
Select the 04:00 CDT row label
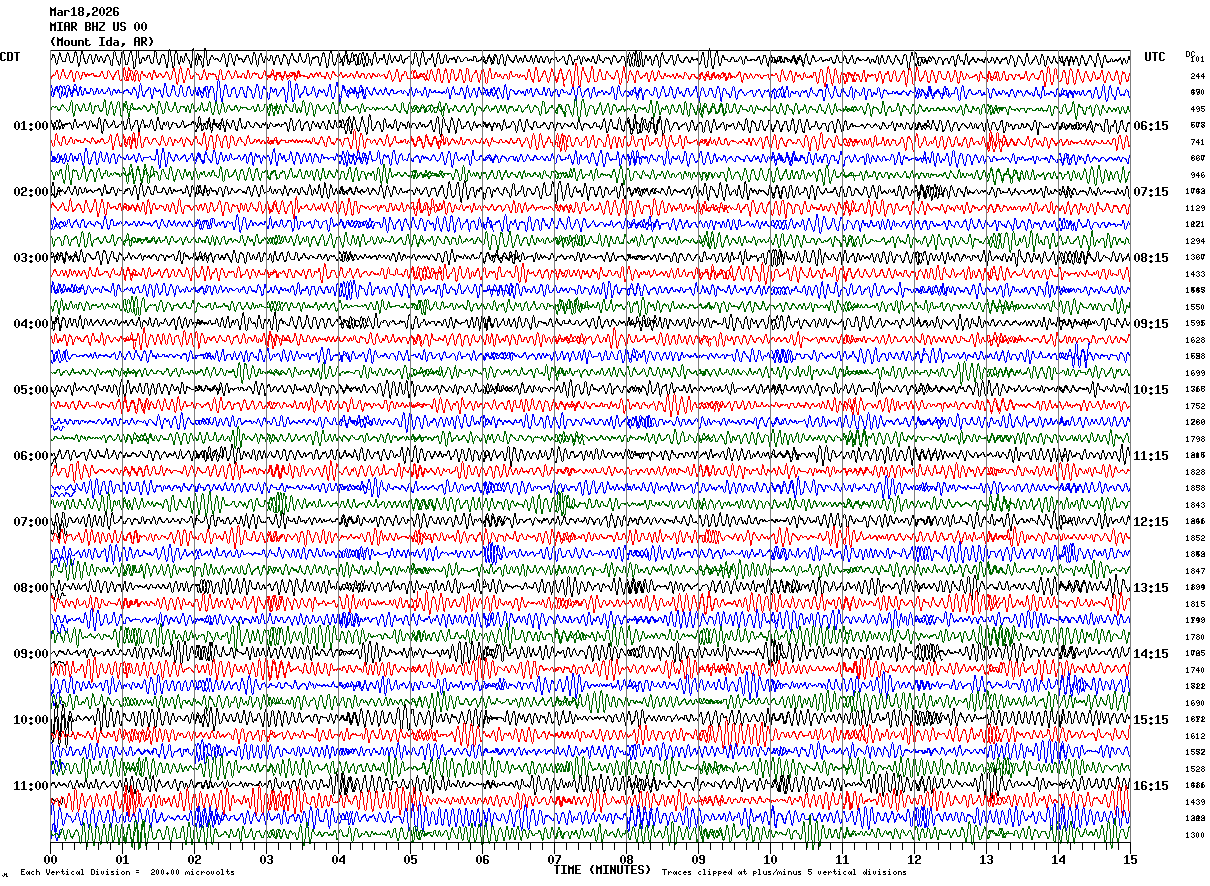pos(31,324)
